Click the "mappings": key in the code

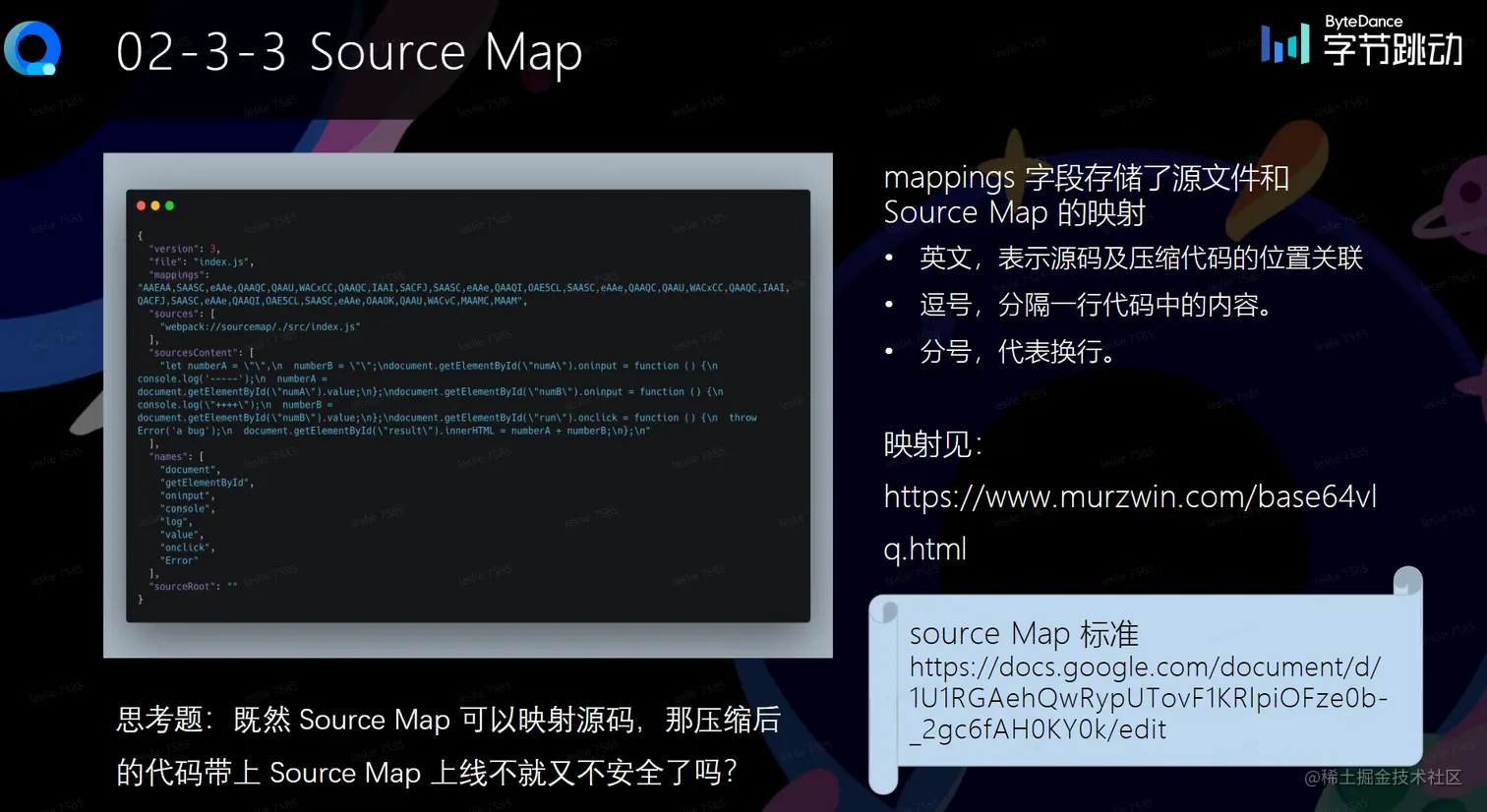(x=179, y=274)
